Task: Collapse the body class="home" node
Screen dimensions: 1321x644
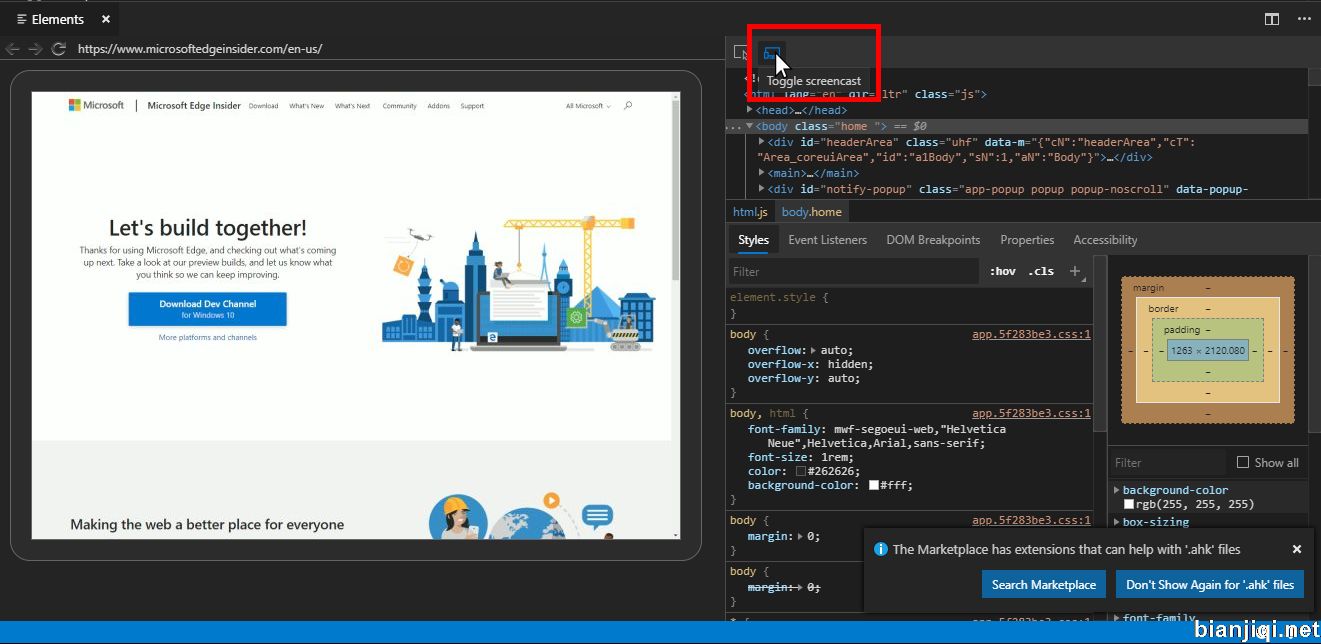Action: (x=750, y=126)
